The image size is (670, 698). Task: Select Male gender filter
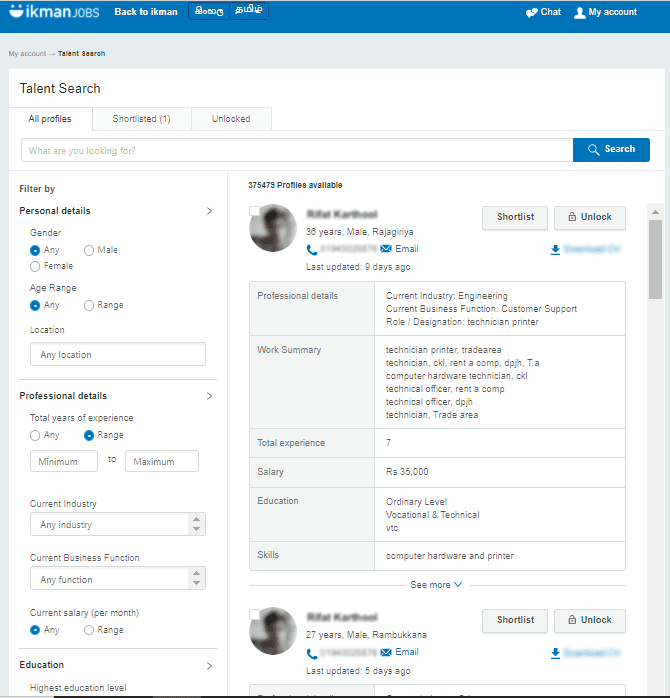click(x=89, y=251)
